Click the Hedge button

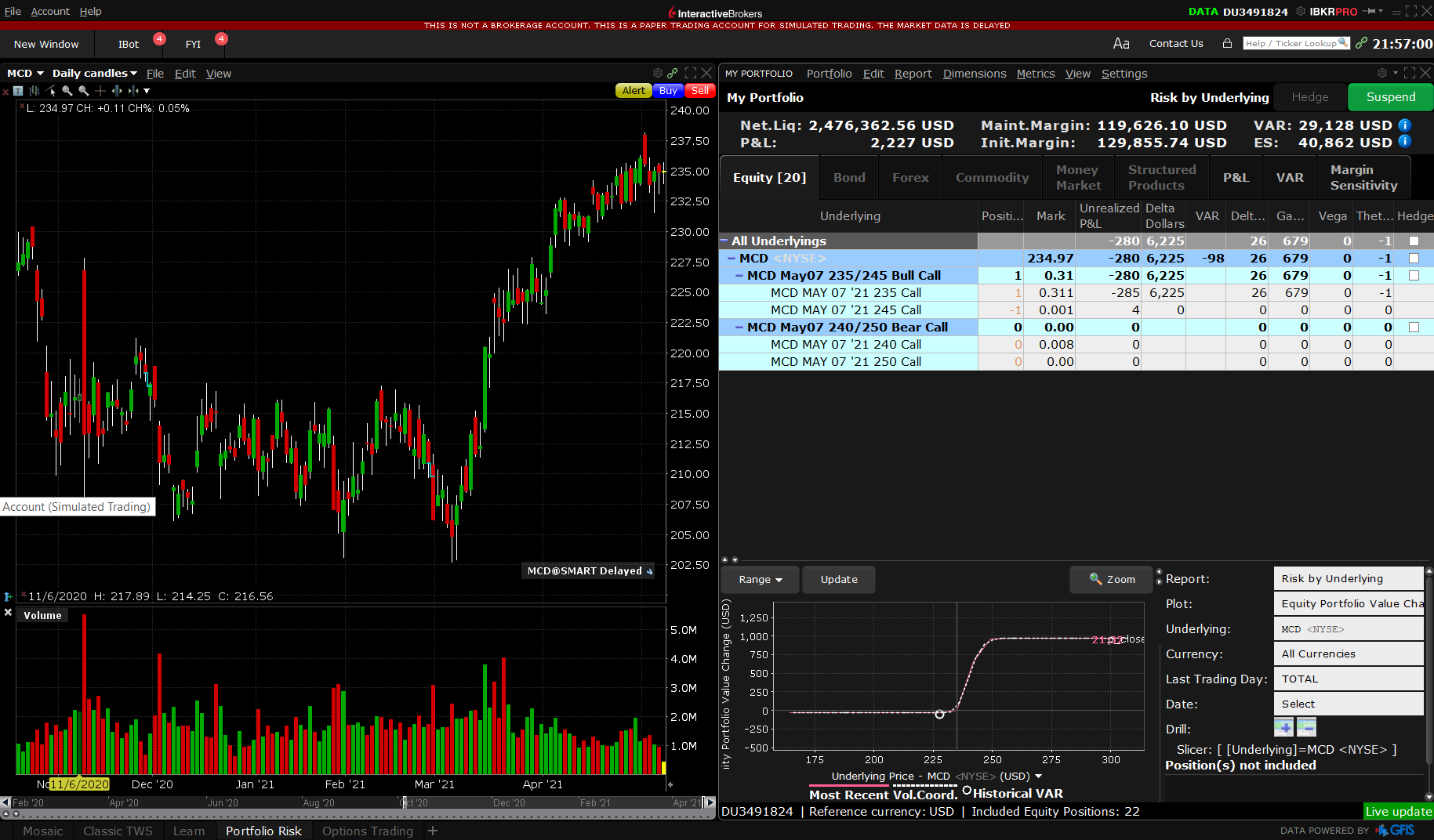click(x=1310, y=97)
